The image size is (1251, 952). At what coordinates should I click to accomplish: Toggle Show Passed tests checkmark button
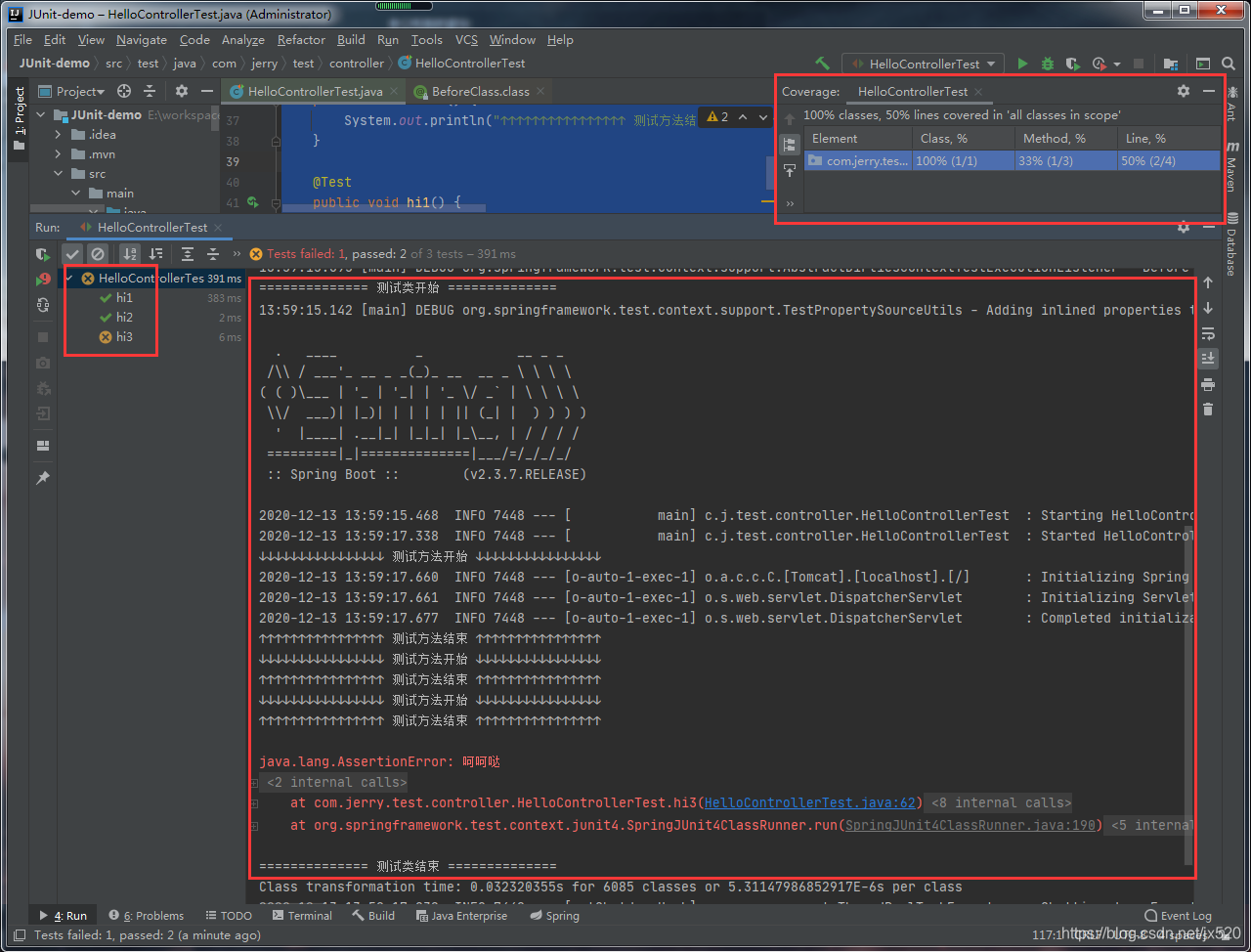(x=72, y=254)
